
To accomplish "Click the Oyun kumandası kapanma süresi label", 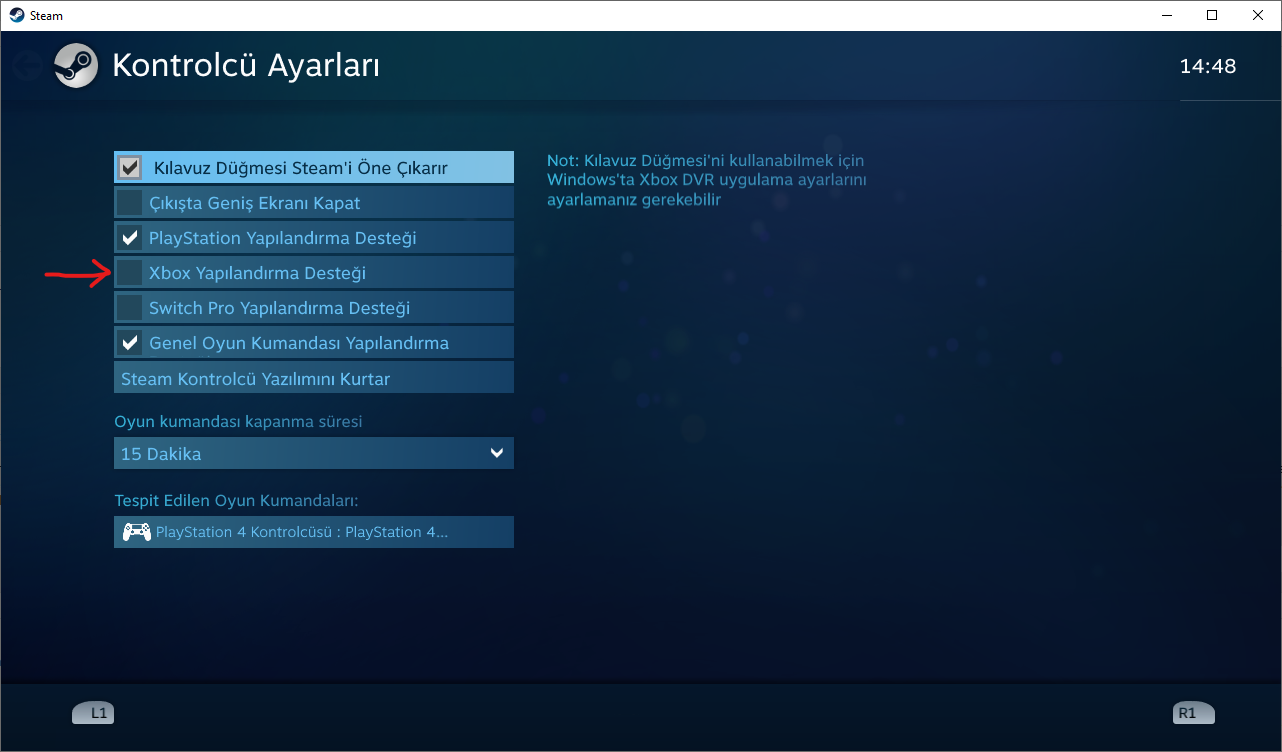I will click(238, 421).
